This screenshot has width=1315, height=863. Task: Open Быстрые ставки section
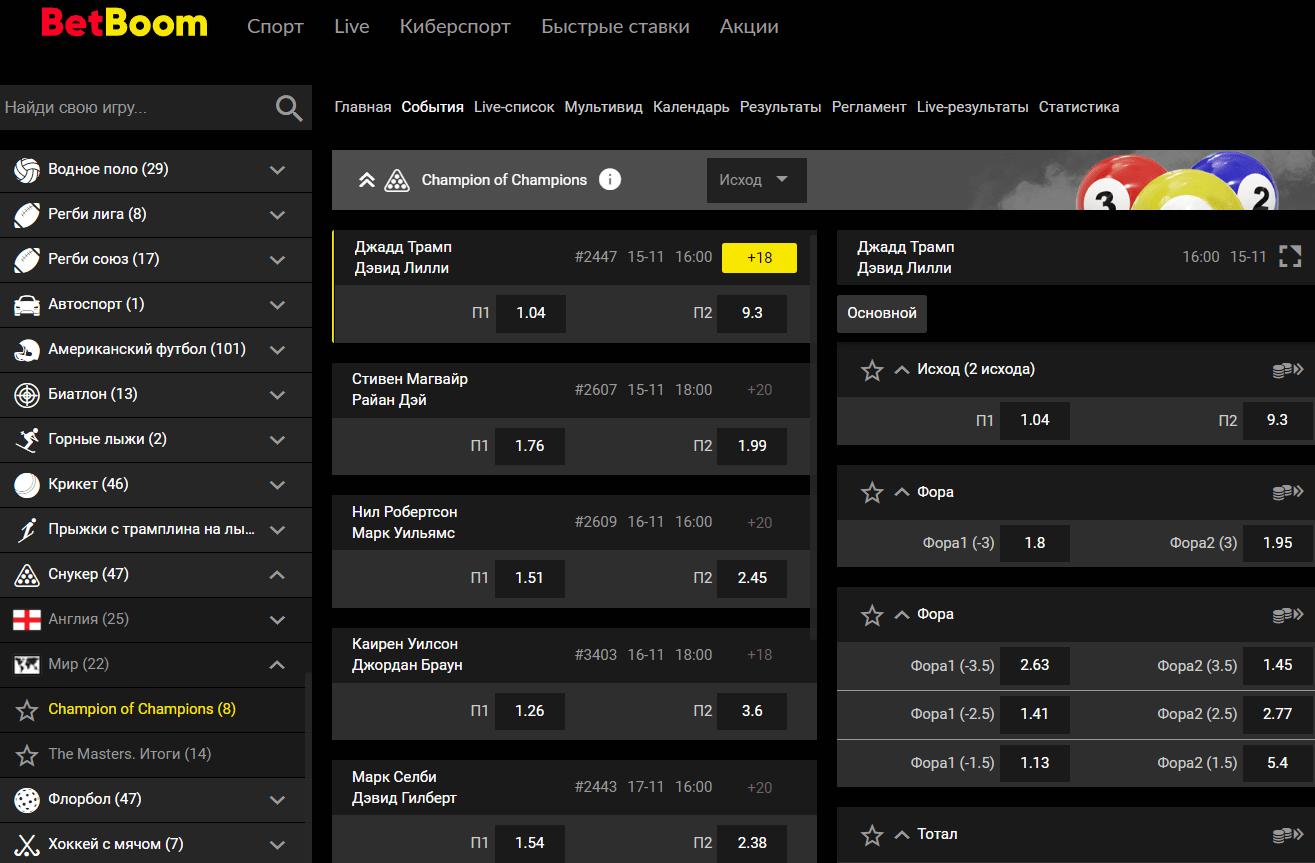(x=615, y=27)
